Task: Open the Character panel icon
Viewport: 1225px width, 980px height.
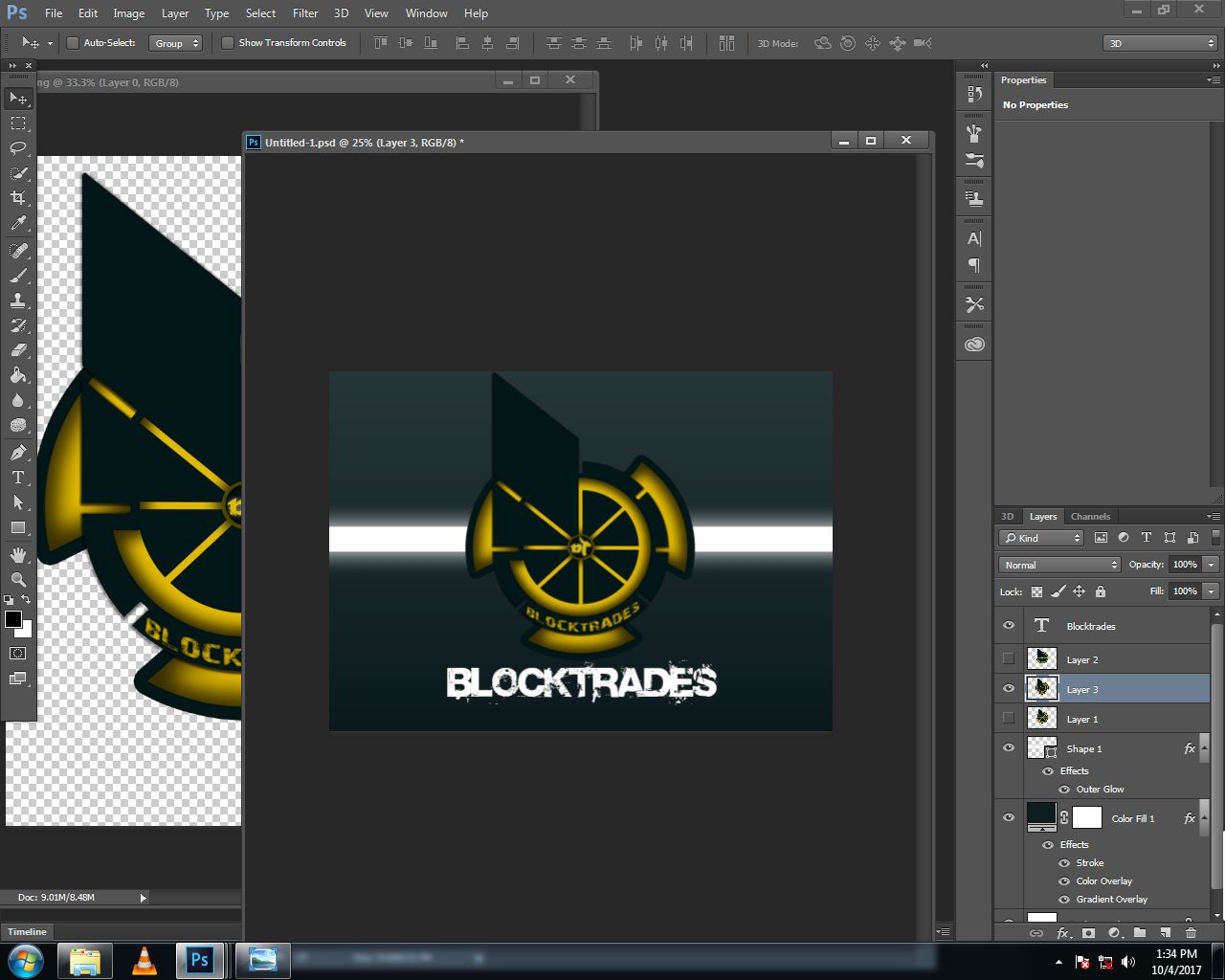Action: coord(974,239)
